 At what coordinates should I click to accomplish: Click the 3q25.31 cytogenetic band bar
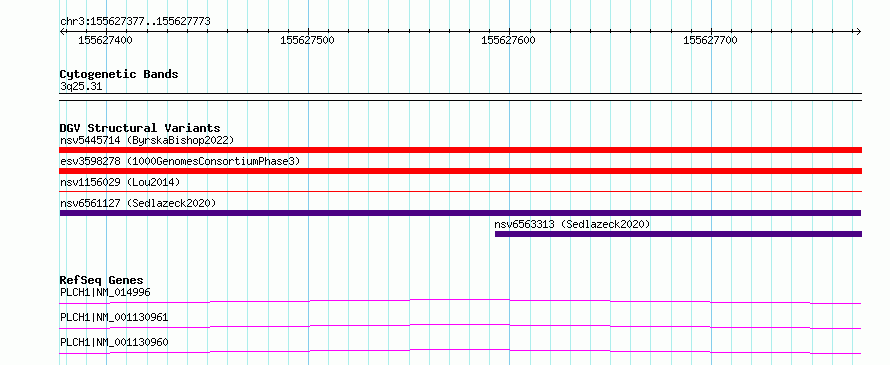pos(460,97)
